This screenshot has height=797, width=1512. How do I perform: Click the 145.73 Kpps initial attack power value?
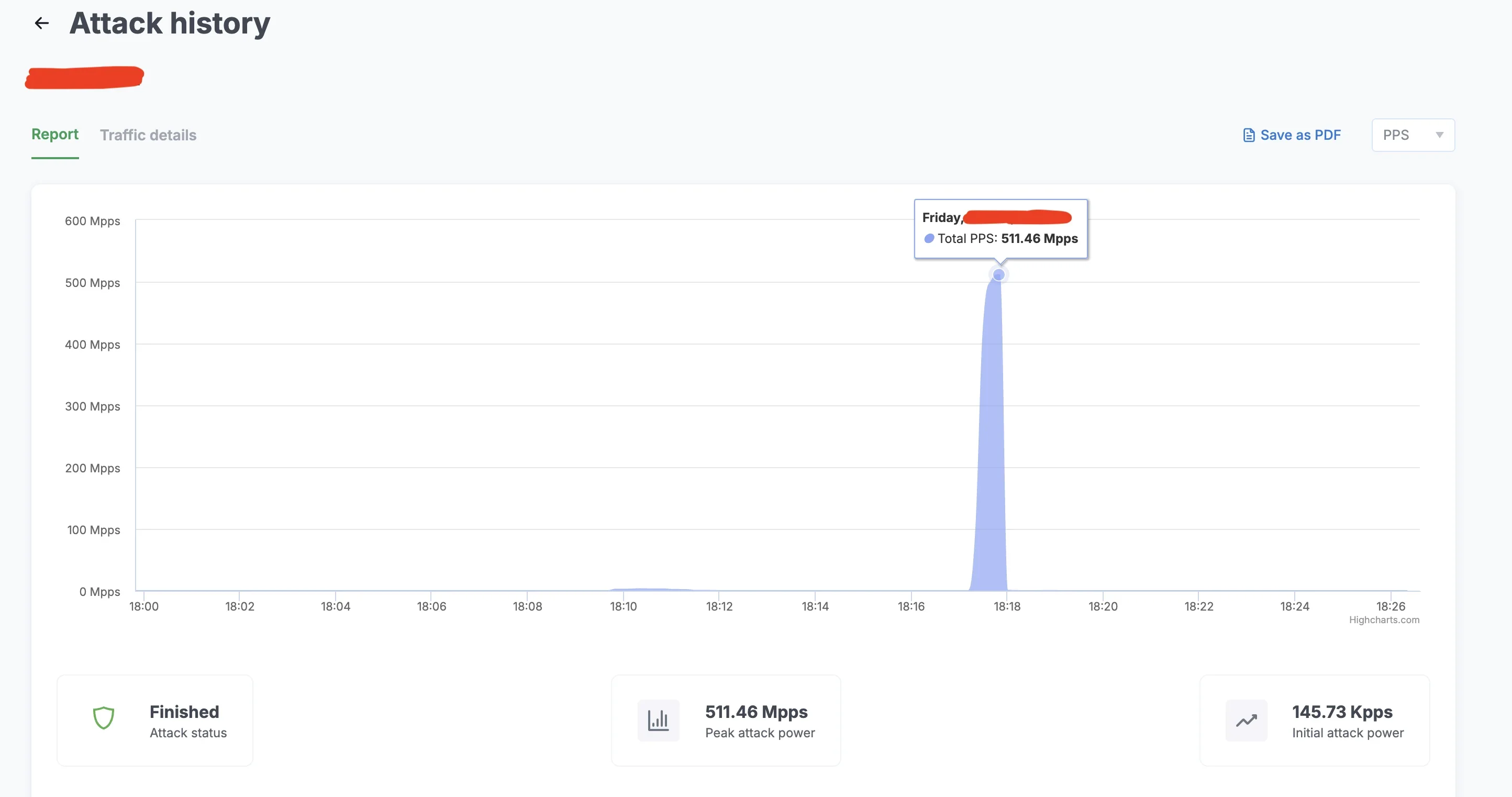[1342, 711]
